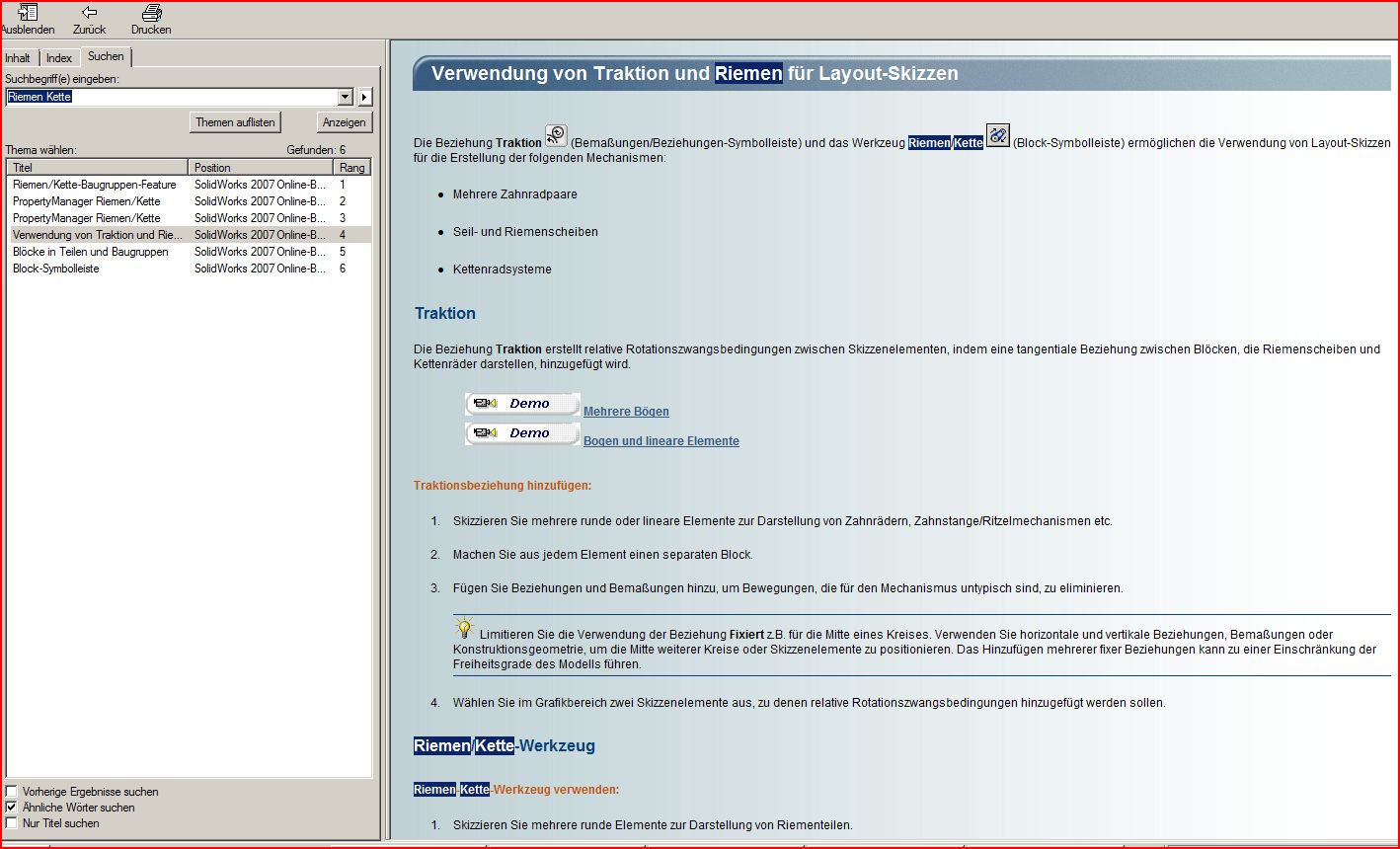Screen dimensions: 1400x849
Task: Play the Demo button beside Mehrere Bögen
Action: [x=522, y=404]
